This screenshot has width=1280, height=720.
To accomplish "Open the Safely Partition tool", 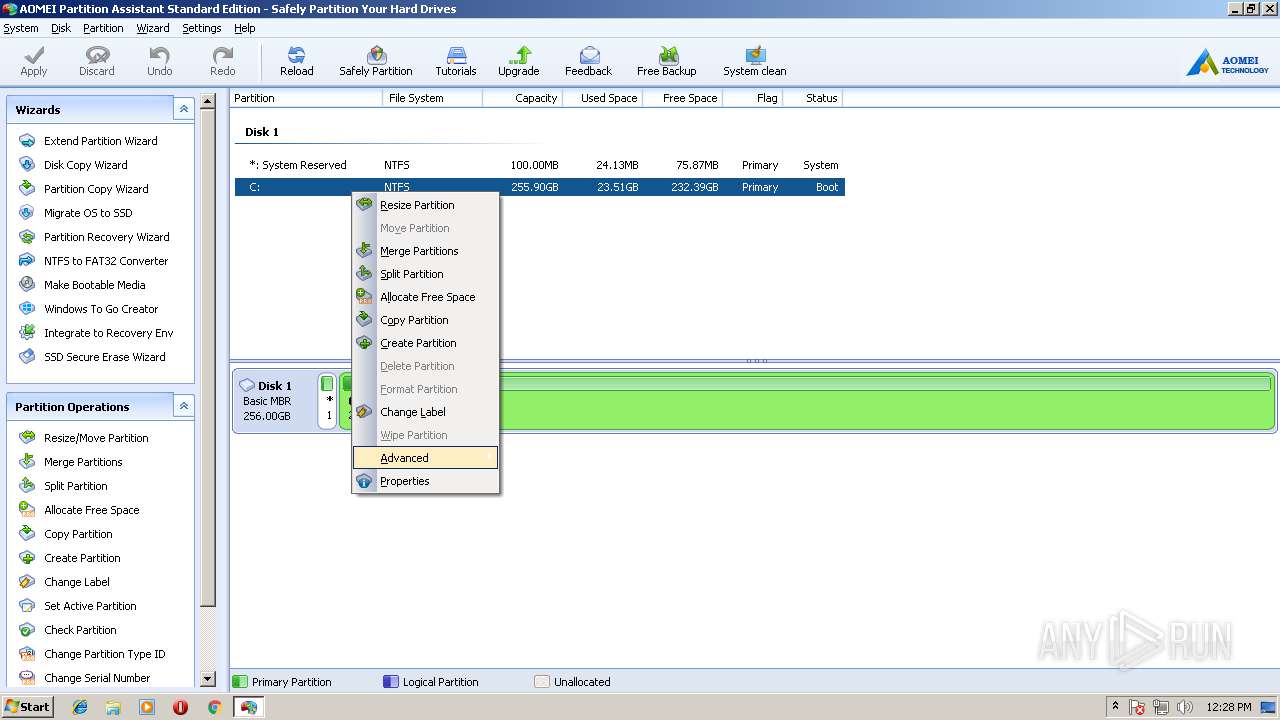I will coord(376,61).
